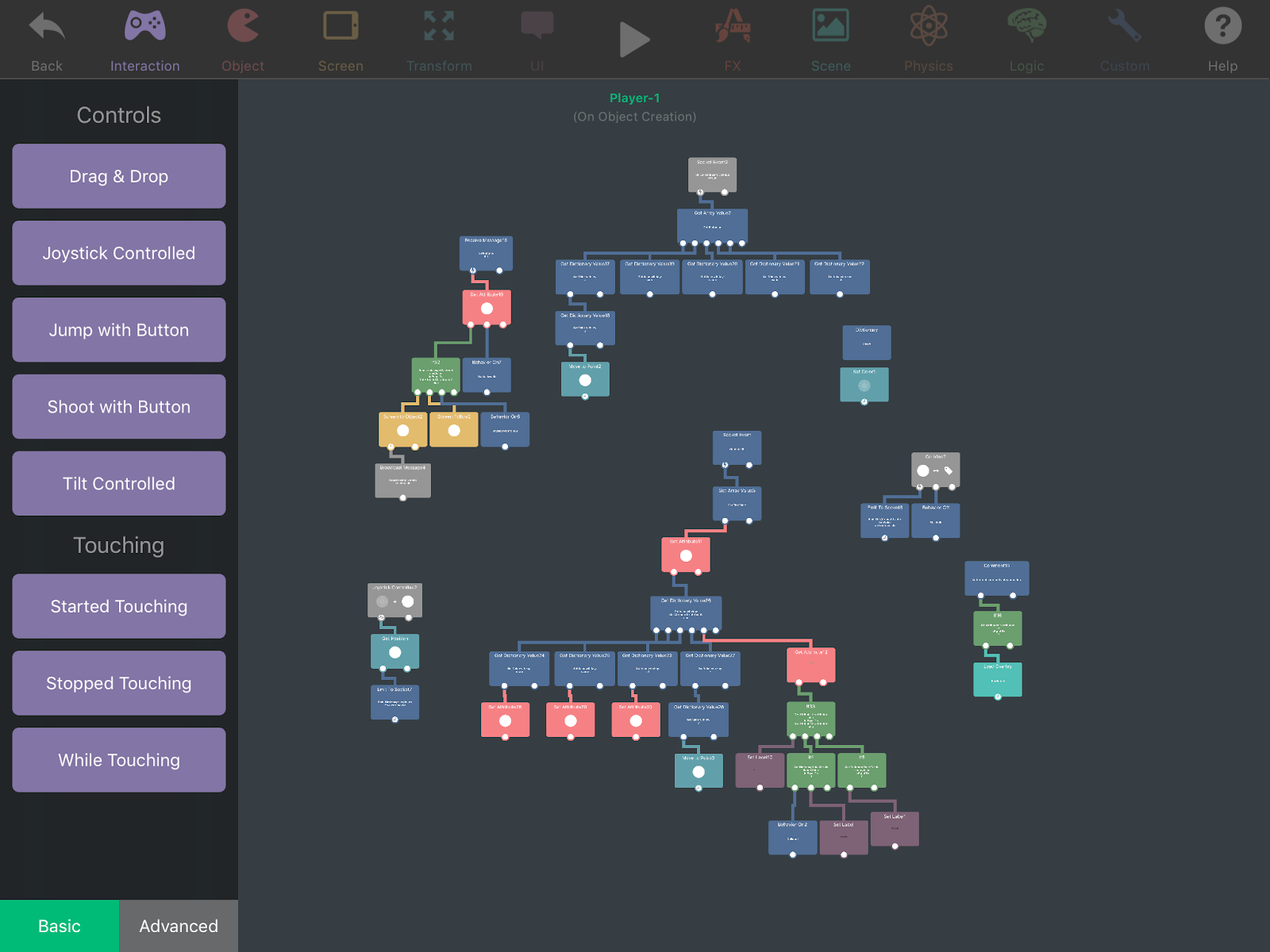Select the Set Color1 node
1270x952 pixels.
coord(864,385)
